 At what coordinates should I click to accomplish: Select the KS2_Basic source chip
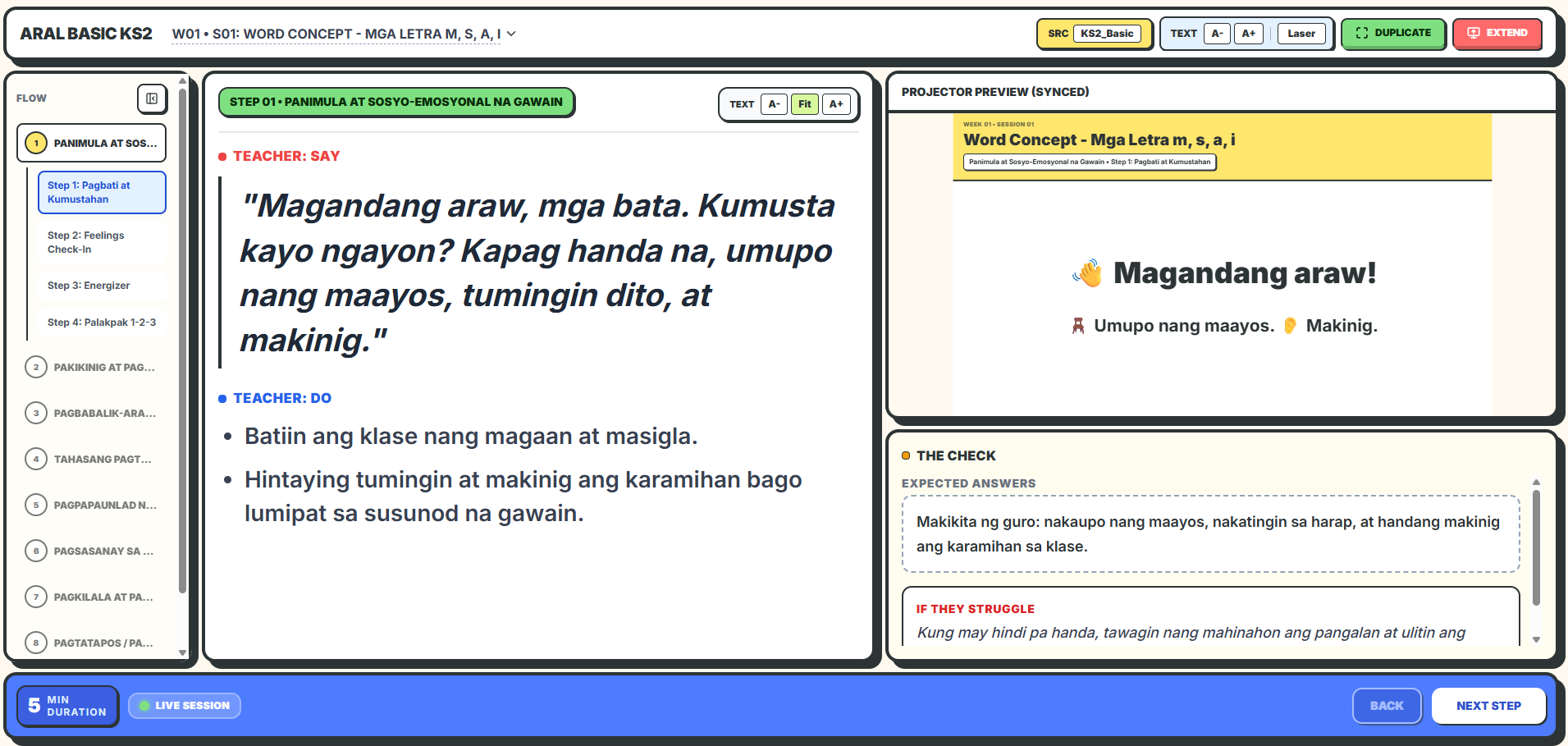coord(1106,34)
